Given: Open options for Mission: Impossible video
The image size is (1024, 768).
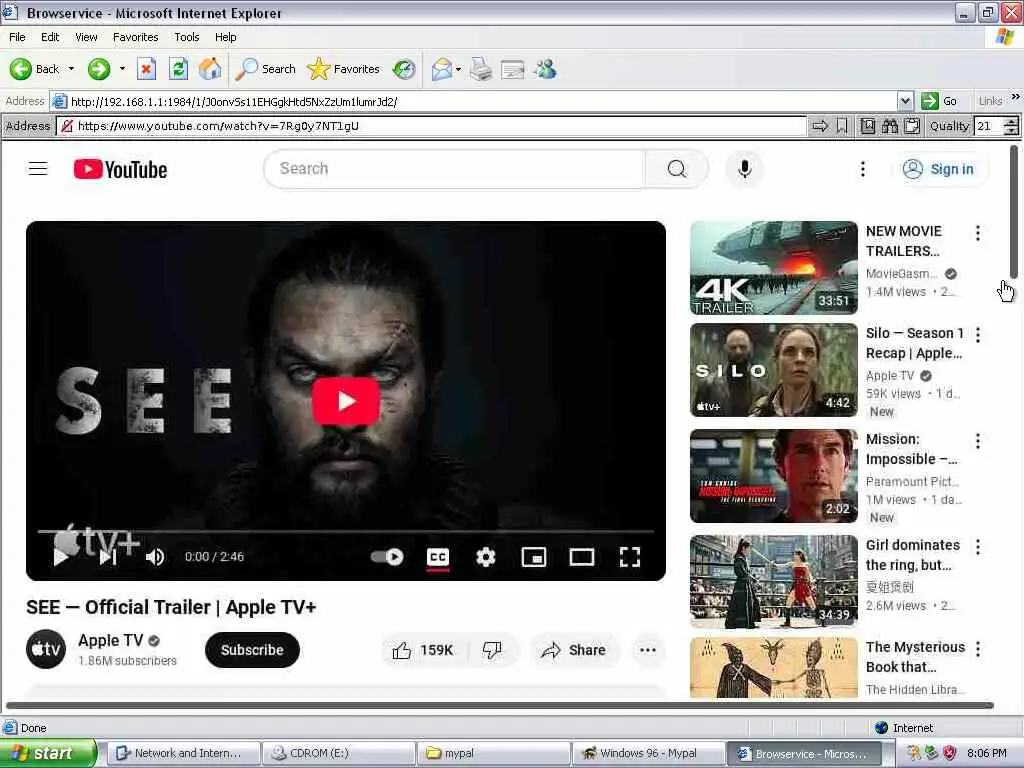Looking at the screenshot, I should [978, 441].
